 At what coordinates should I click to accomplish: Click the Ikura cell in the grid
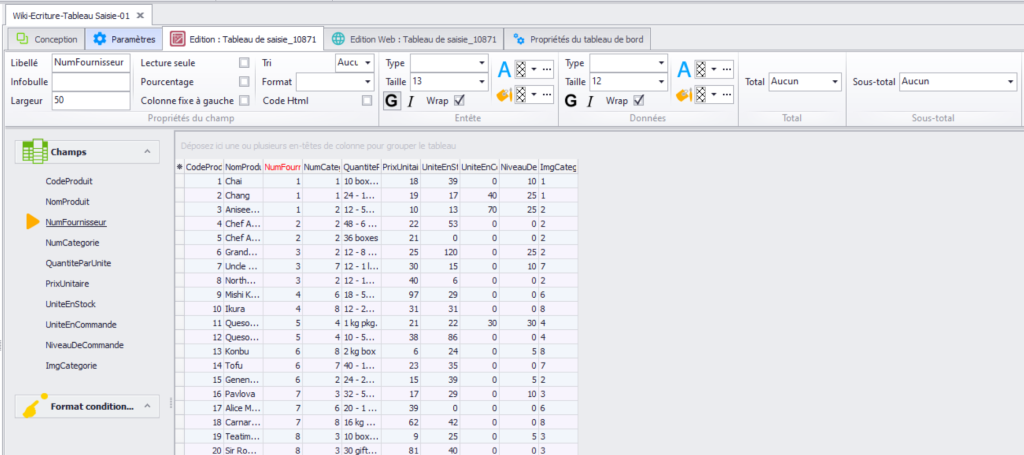[243, 308]
